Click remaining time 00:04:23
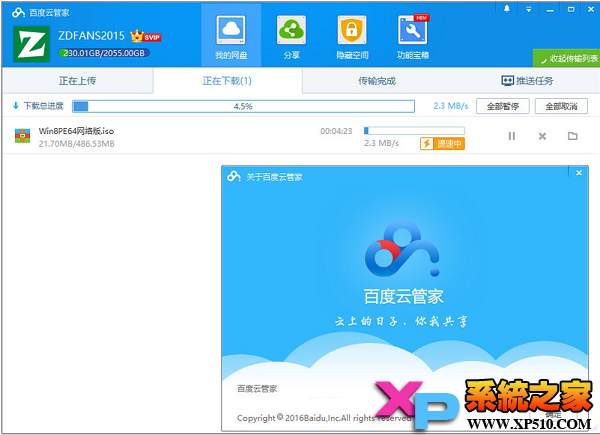Screen dimensions: 600x435 tap(336, 131)
